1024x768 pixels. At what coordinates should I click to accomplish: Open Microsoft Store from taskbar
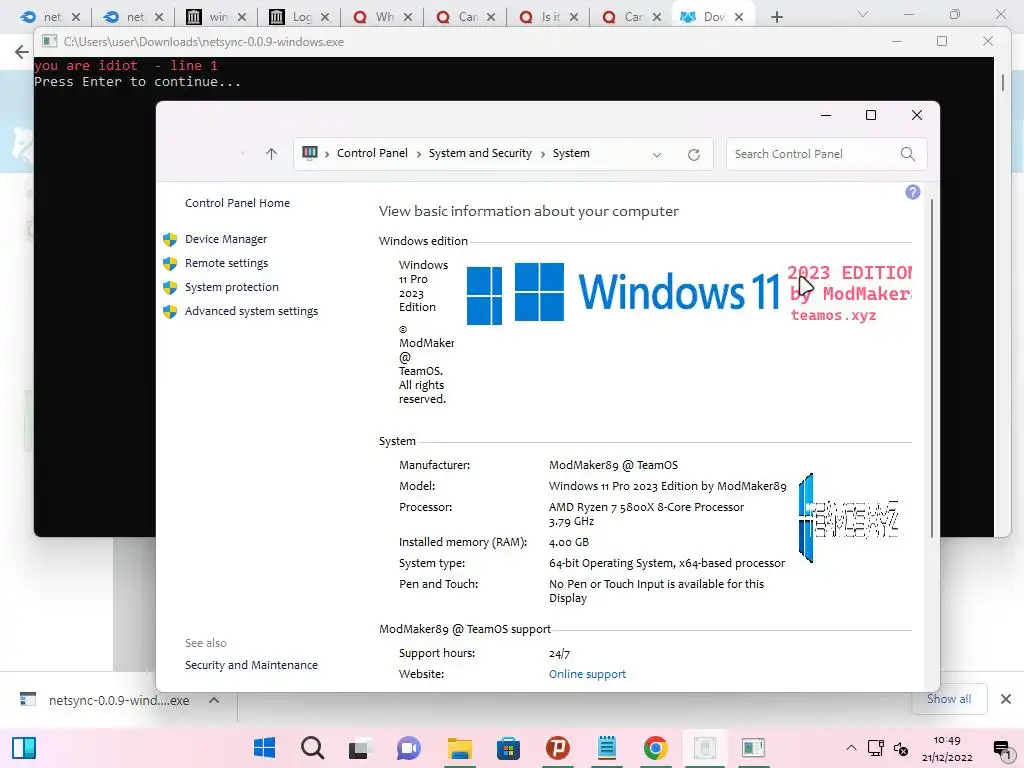coord(508,748)
